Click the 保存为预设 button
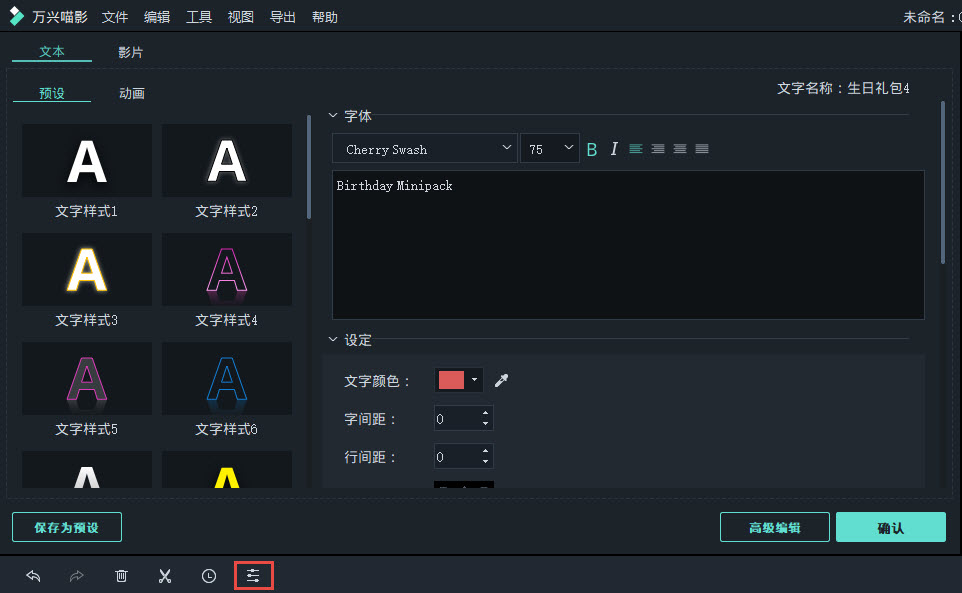 click(66, 527)
